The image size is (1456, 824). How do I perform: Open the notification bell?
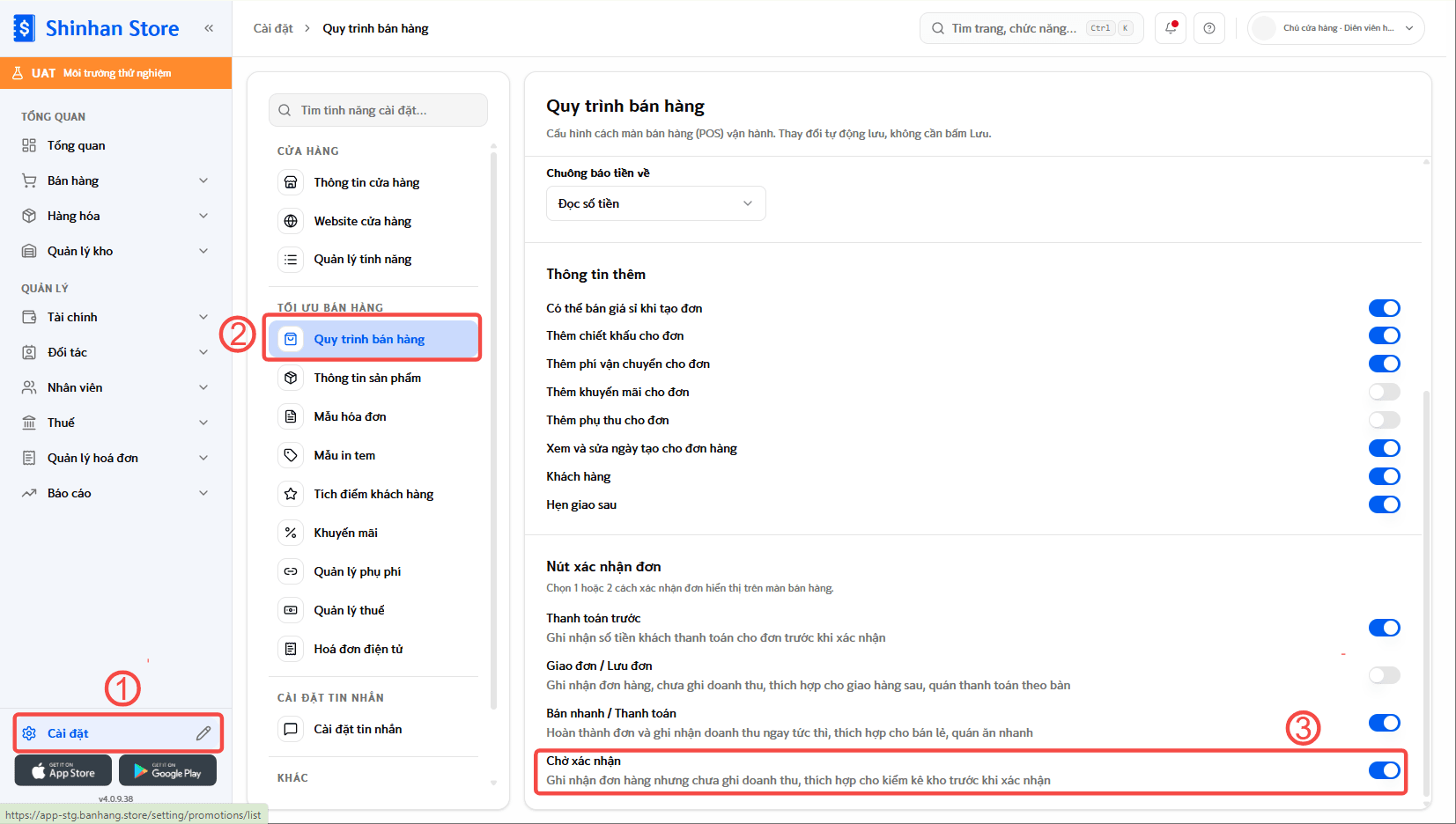pyautogui.click(x=1171, y=28)
